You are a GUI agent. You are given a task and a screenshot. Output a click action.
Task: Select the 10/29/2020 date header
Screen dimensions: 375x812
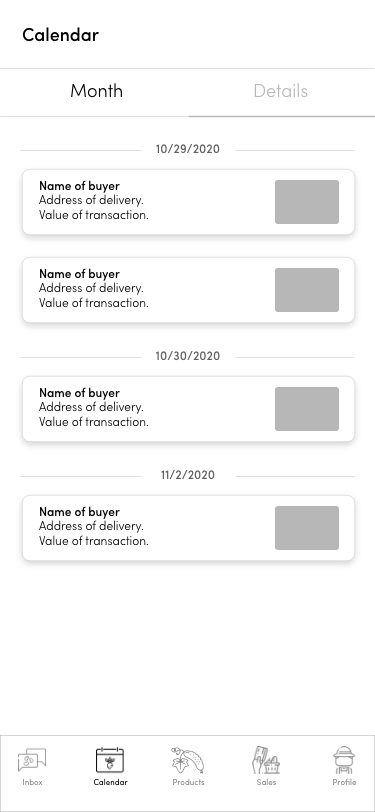pyautogui.click(x=188, y=149)
